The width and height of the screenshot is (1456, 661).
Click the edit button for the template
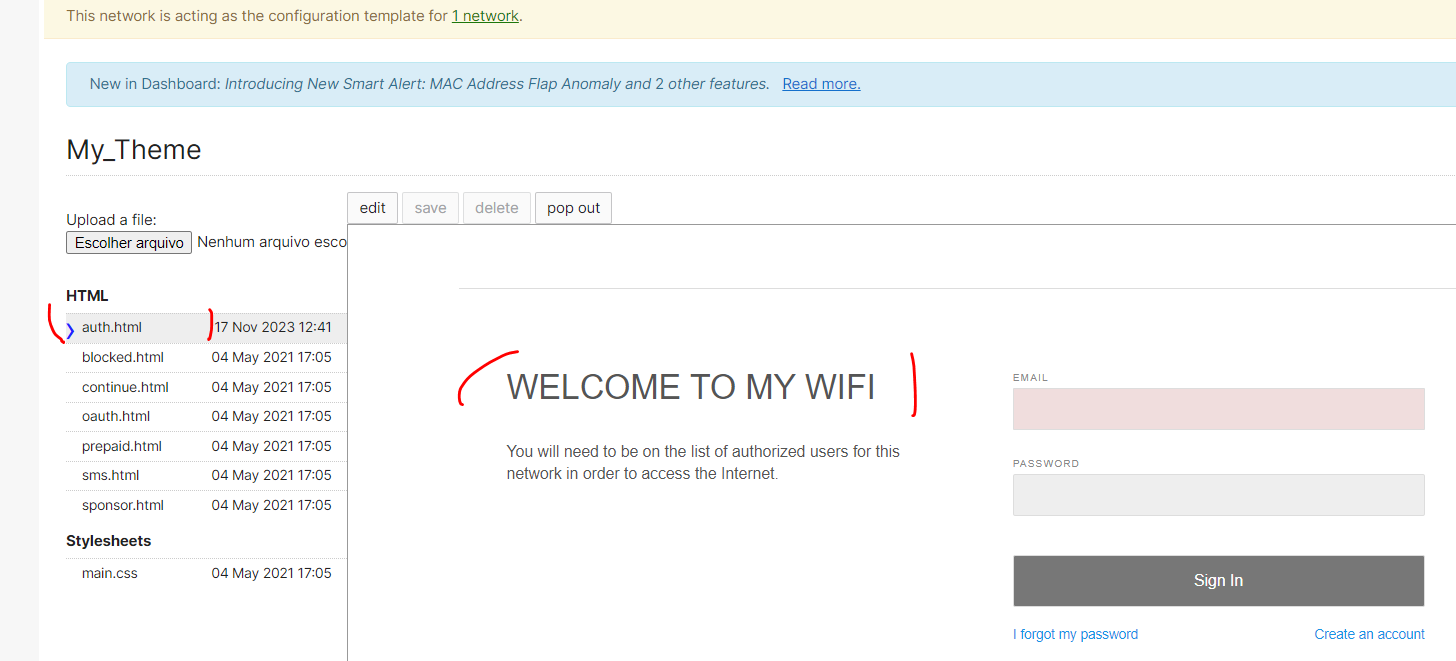372,207
